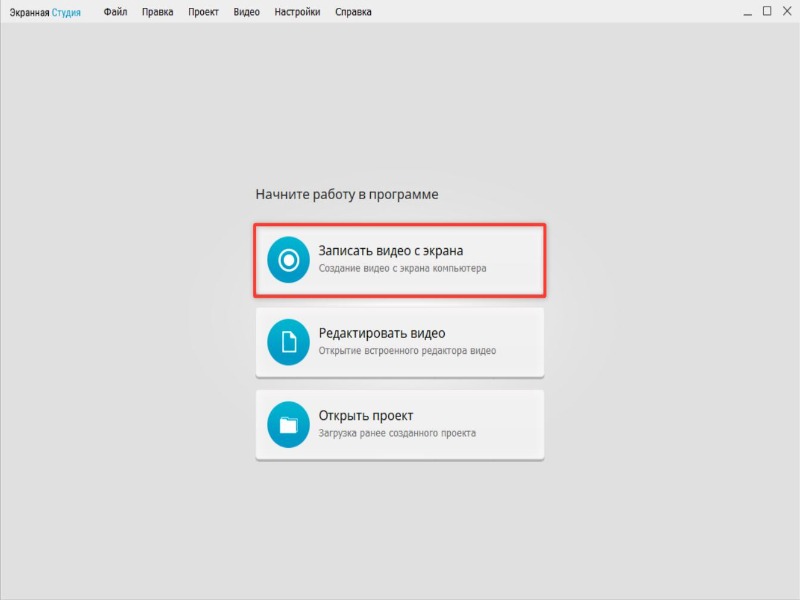Minimize the Экранная Студия window

pos(746,12)
